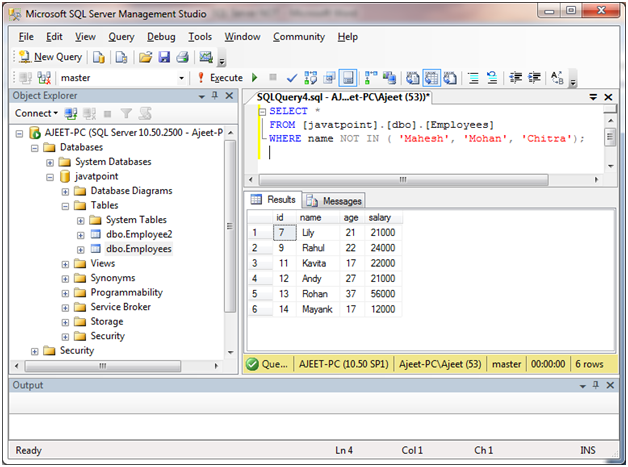This screenshot has height=467, width=628.
Task: Click the Increase Indent icon
Action: 534,77
